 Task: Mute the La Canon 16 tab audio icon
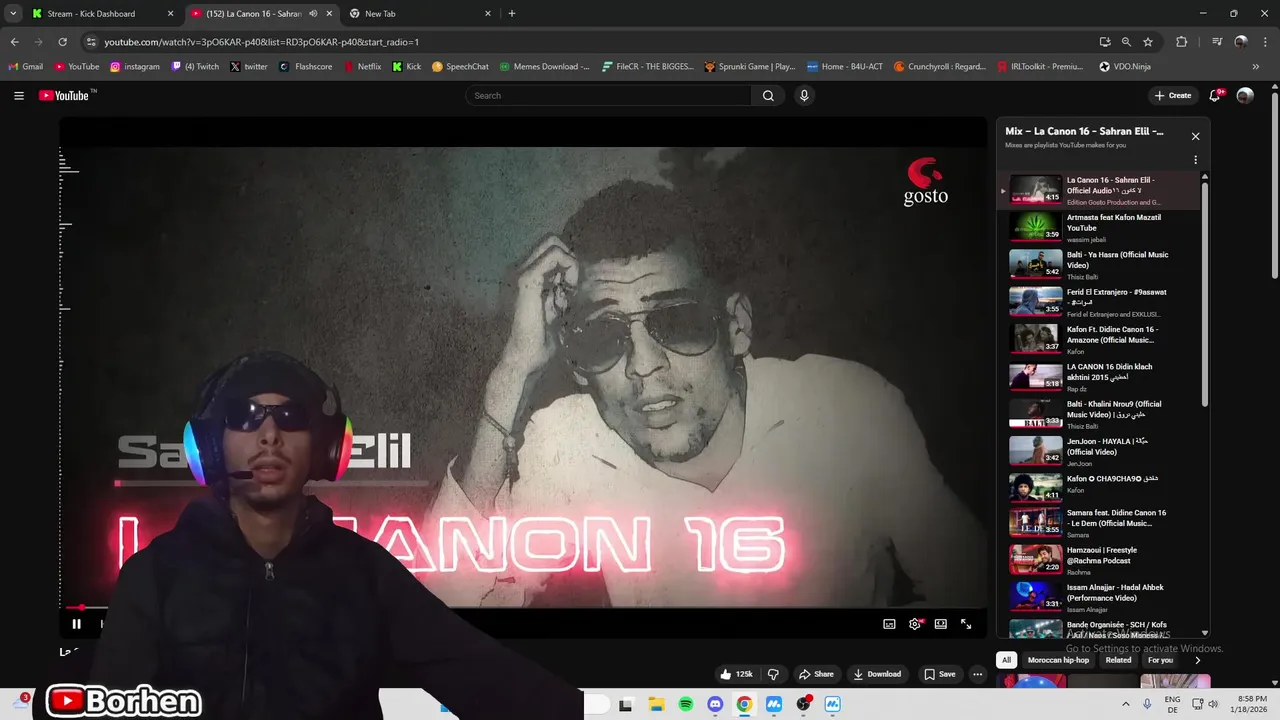coord(313,14)
